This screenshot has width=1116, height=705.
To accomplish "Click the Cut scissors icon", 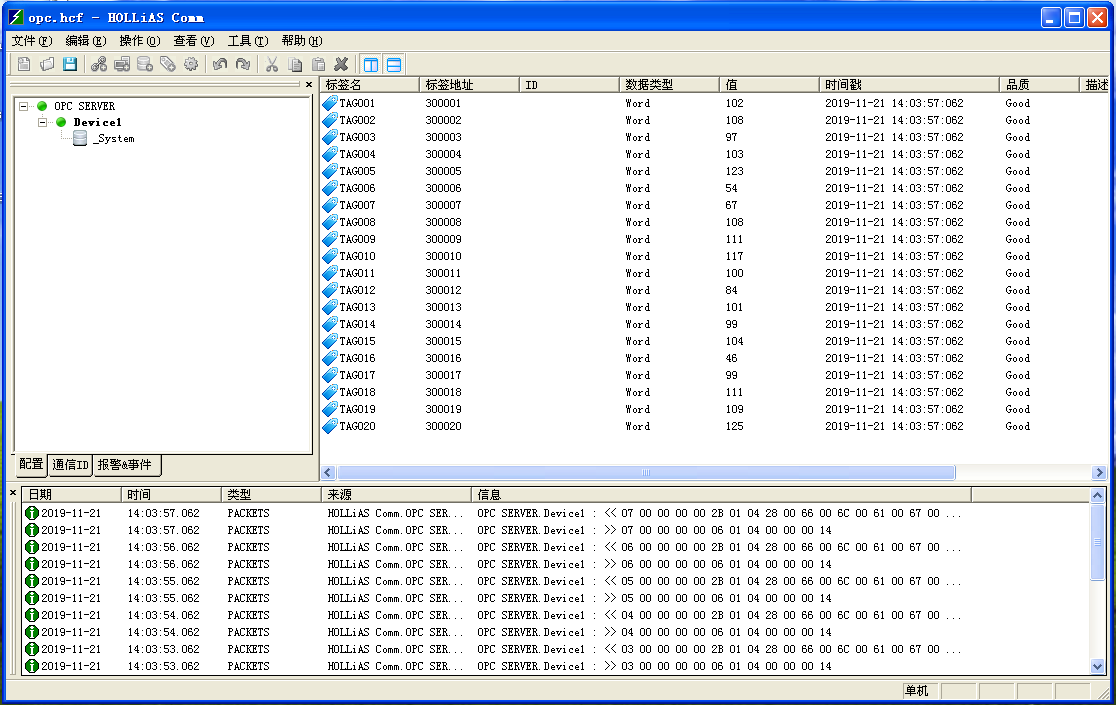I will tap(272, 64).
